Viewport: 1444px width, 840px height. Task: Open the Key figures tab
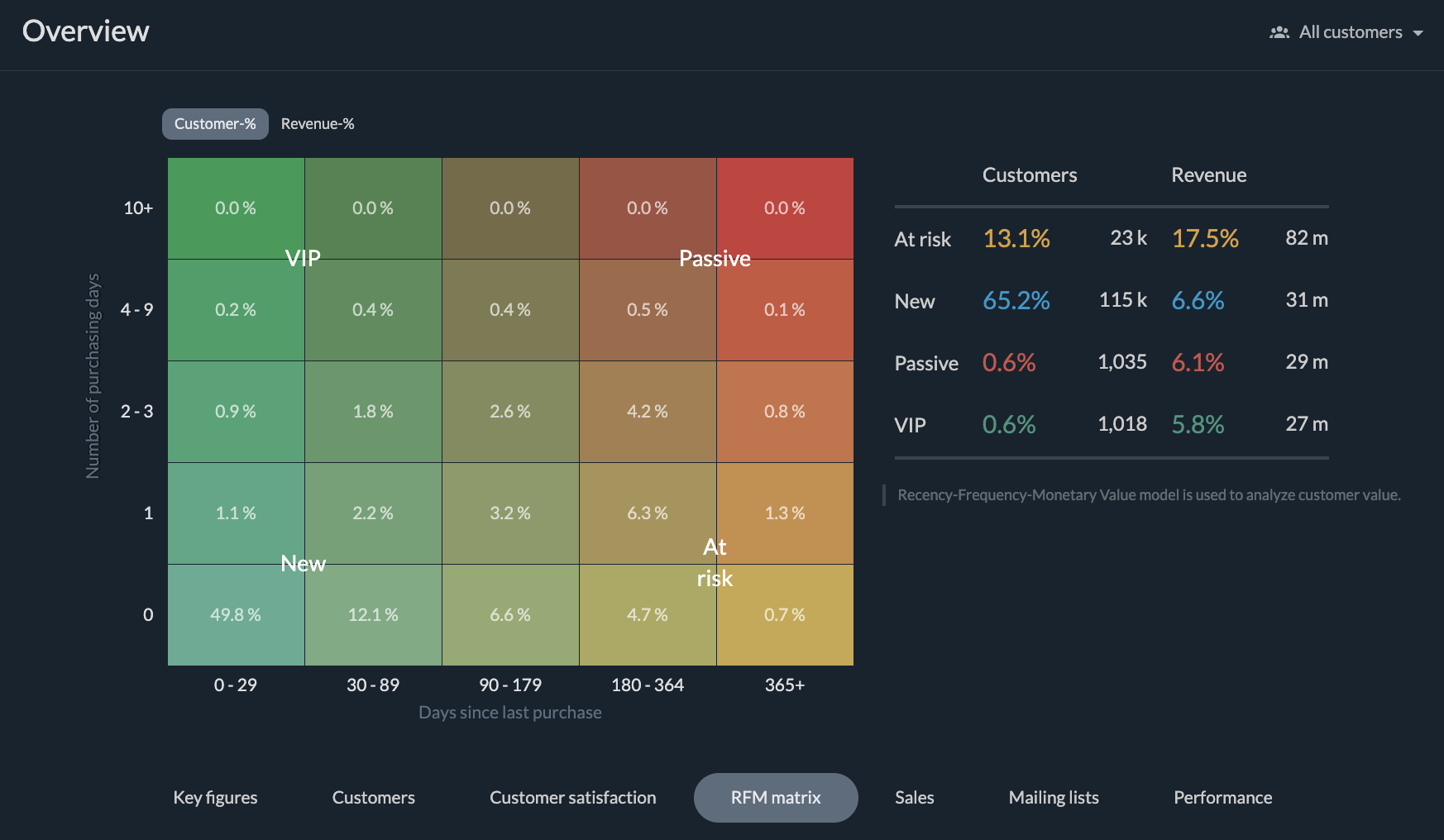(x=215, y=798)
